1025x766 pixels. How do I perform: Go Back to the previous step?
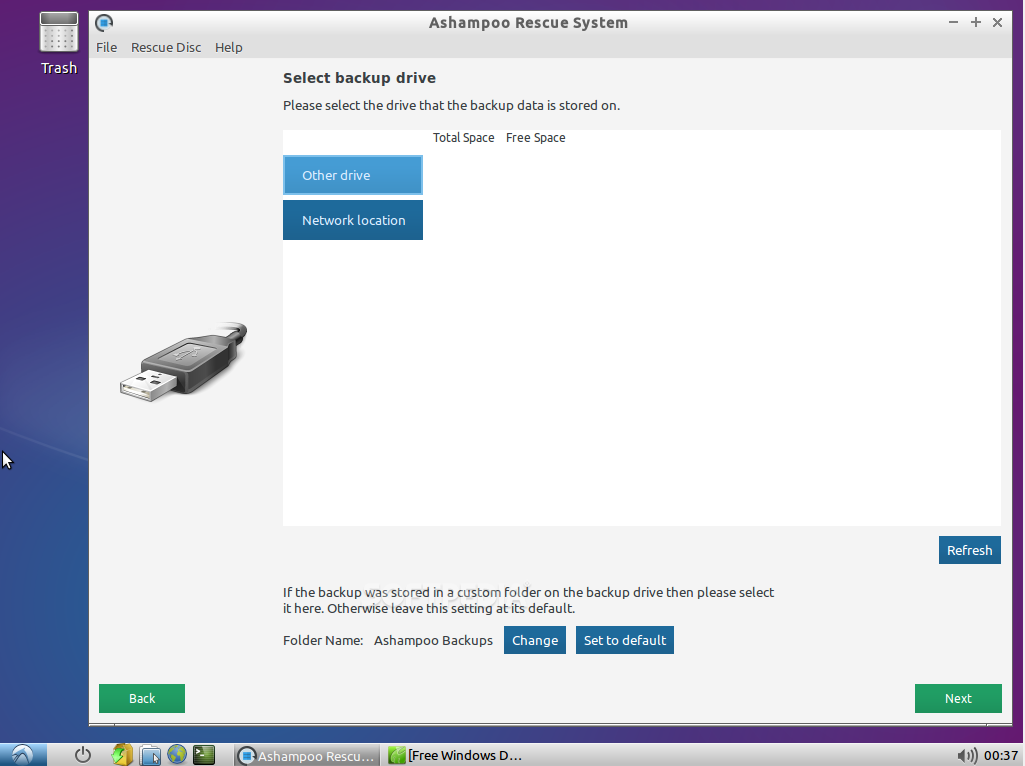point(142,699)
